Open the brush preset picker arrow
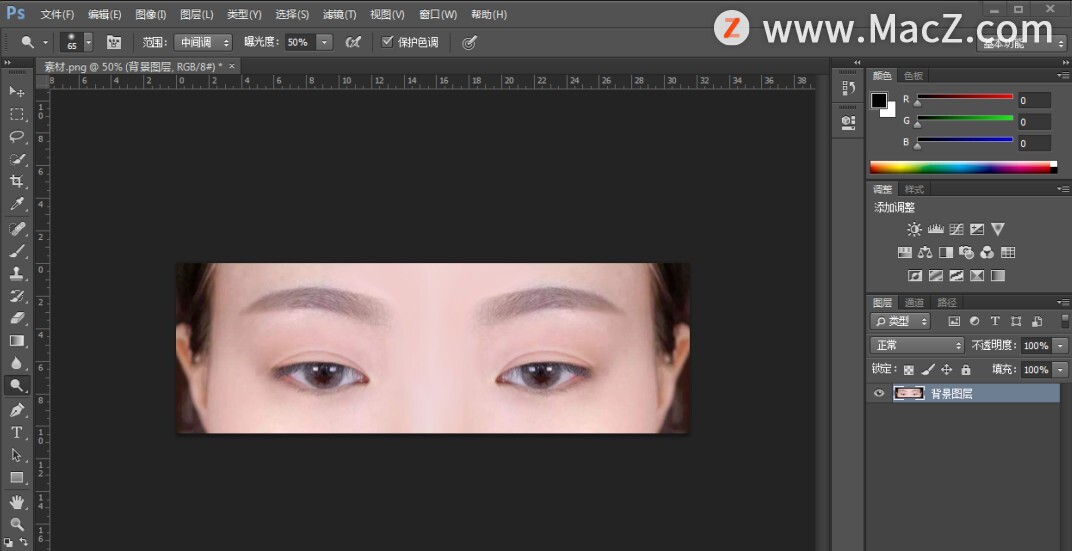This screenshot has width=1072, height=551. tap(88, 42)
